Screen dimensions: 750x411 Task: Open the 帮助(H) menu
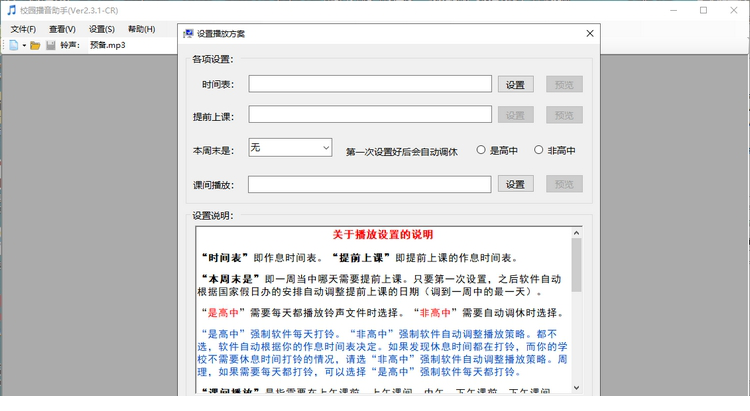click(x=141, y=29)
